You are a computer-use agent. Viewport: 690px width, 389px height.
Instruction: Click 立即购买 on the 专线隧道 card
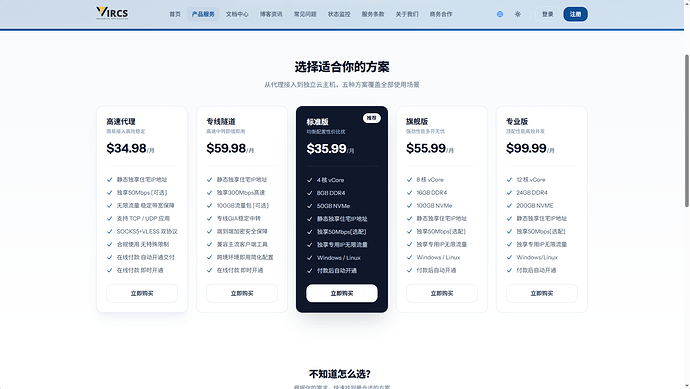[x=242, y=293]
